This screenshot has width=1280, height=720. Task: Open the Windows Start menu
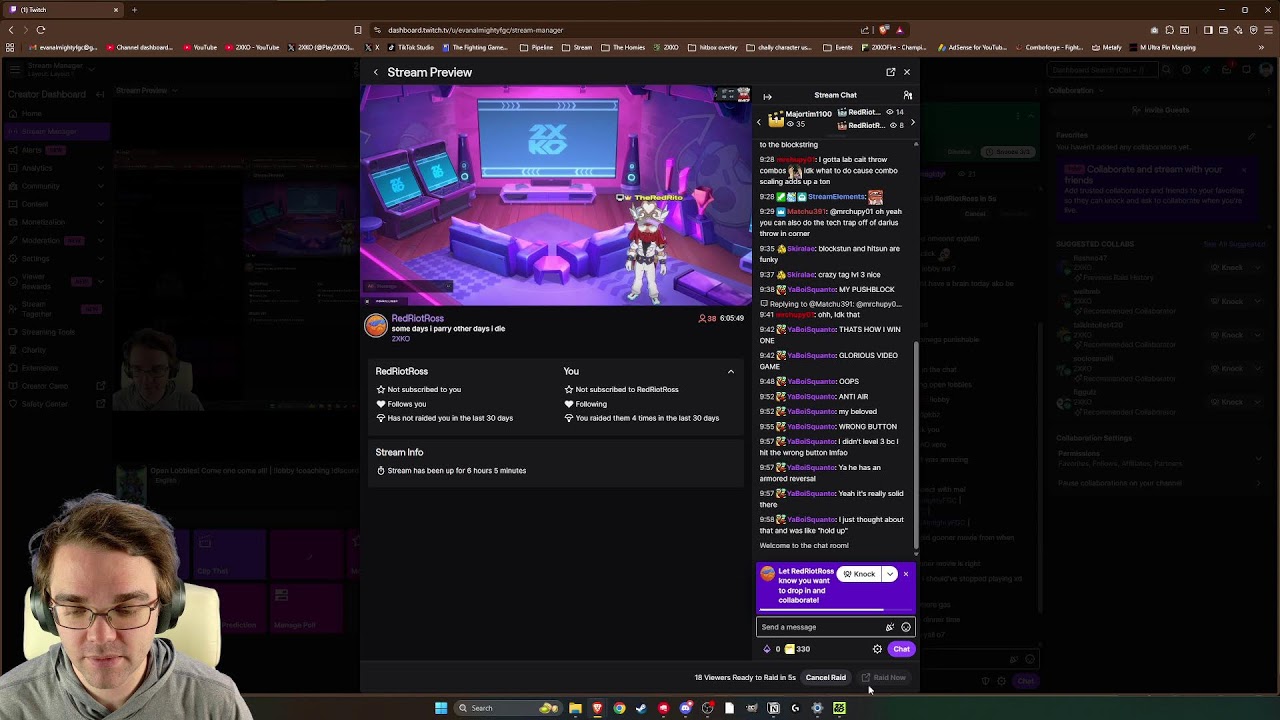(441, 708)
